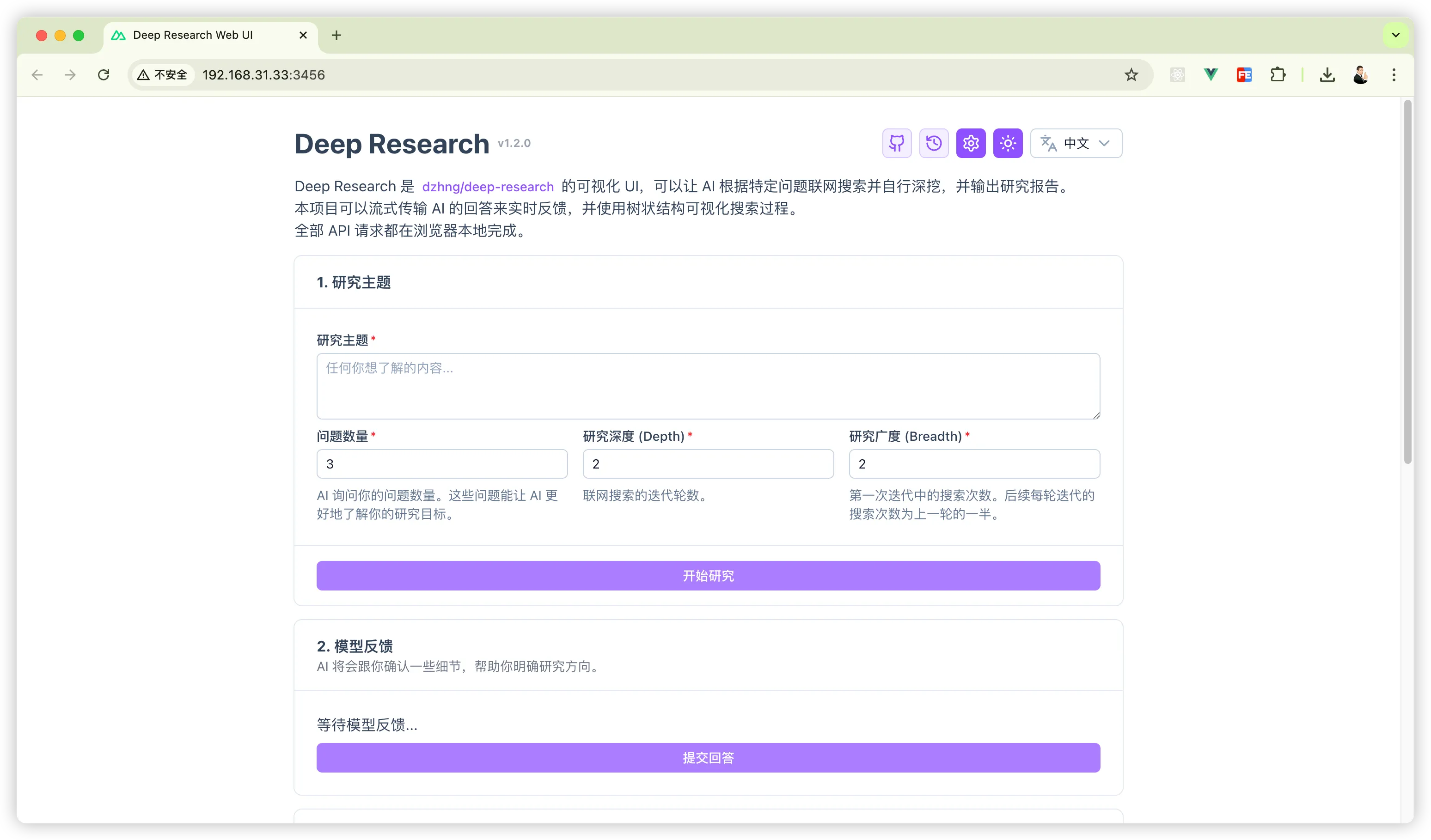Screen dimensions: 1431x840
Task: Open the settings gear button
Action: pos(971,143)
